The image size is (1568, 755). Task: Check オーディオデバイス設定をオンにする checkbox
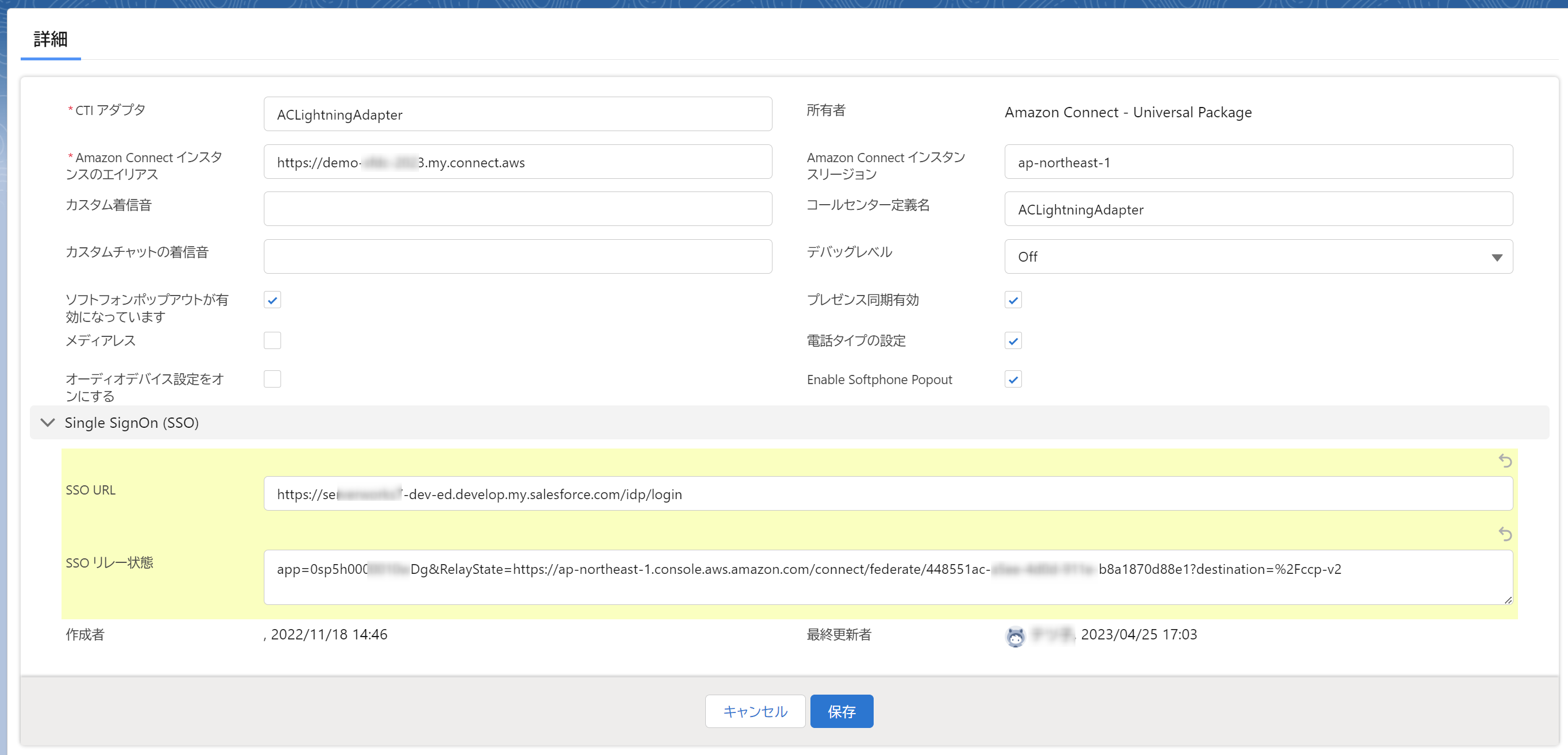click(x=272, y=379)
